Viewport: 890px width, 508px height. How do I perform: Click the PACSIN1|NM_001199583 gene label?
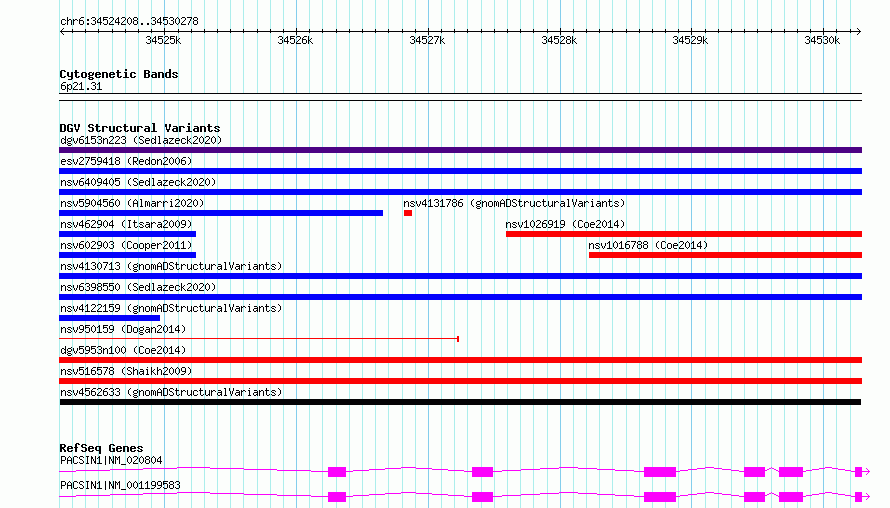click(120, 485)
